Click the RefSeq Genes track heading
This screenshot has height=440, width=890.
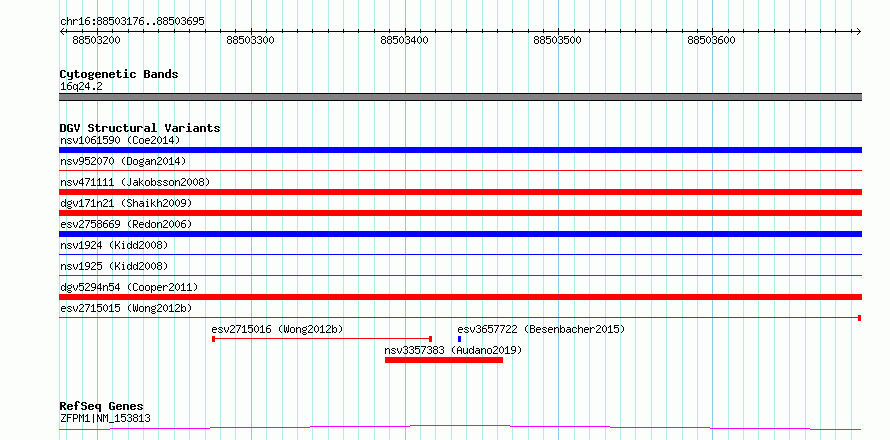(102, 407)
